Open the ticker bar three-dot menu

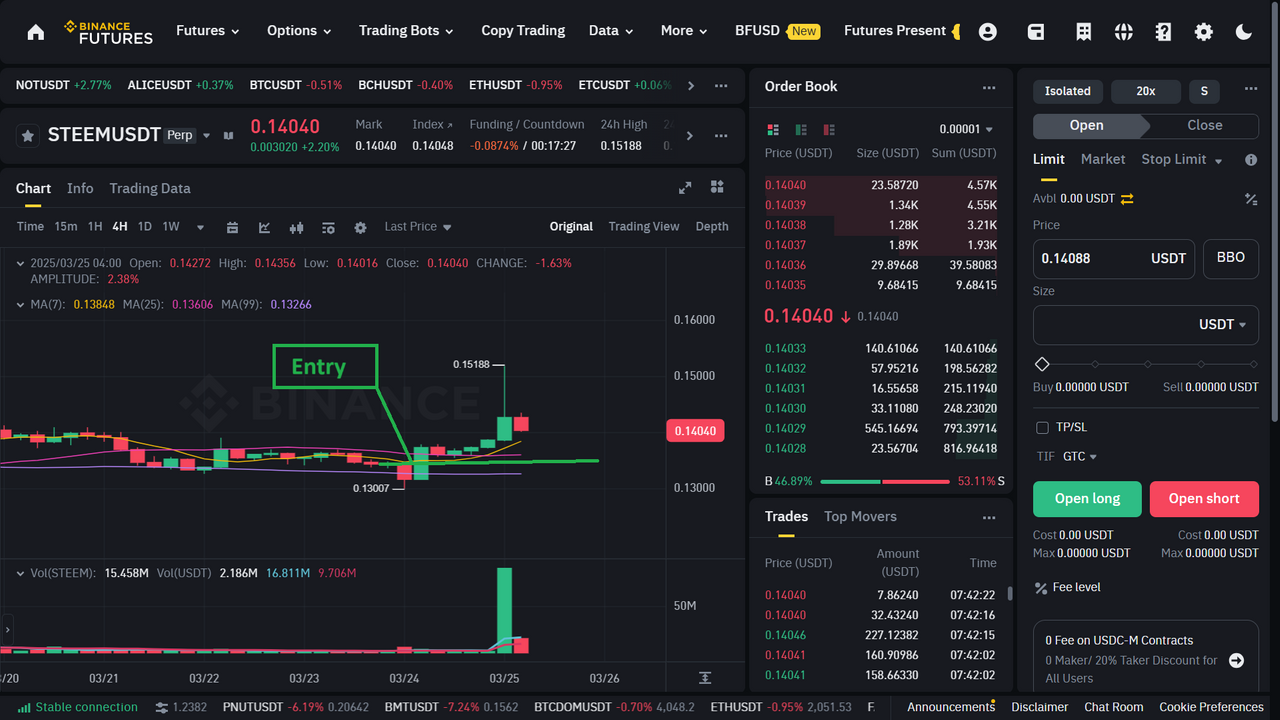721,86
